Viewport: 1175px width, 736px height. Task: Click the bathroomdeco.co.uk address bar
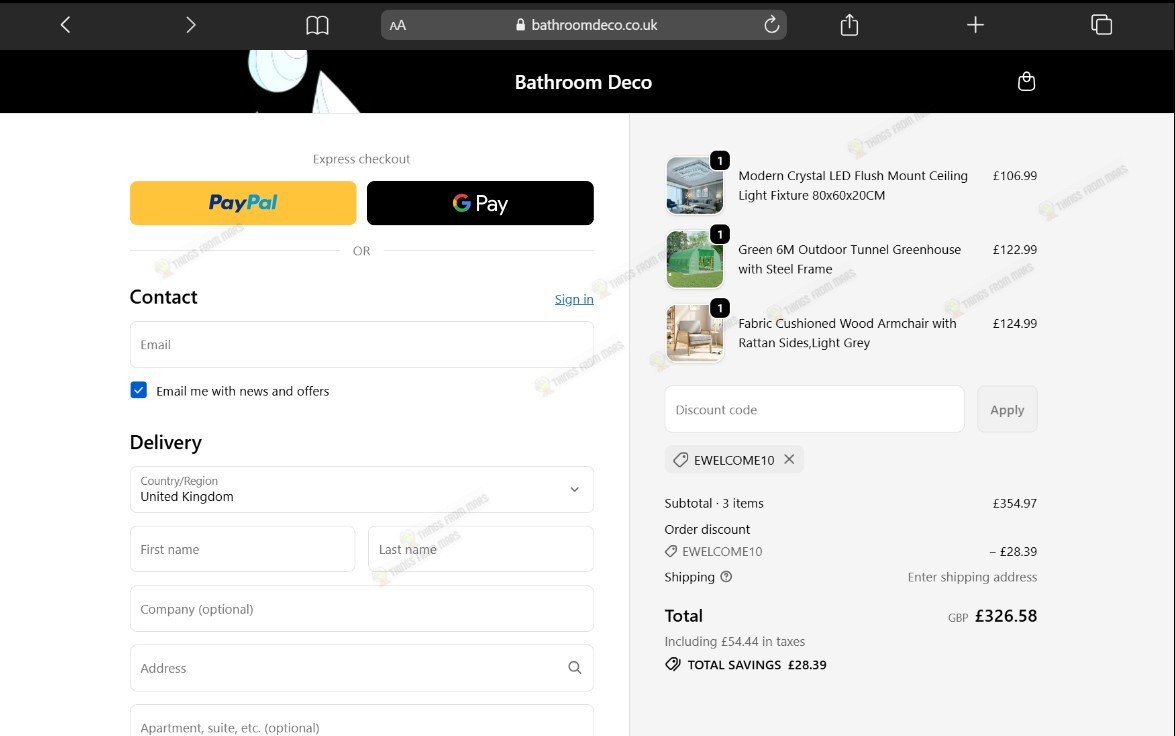click(x=584, y=25)
